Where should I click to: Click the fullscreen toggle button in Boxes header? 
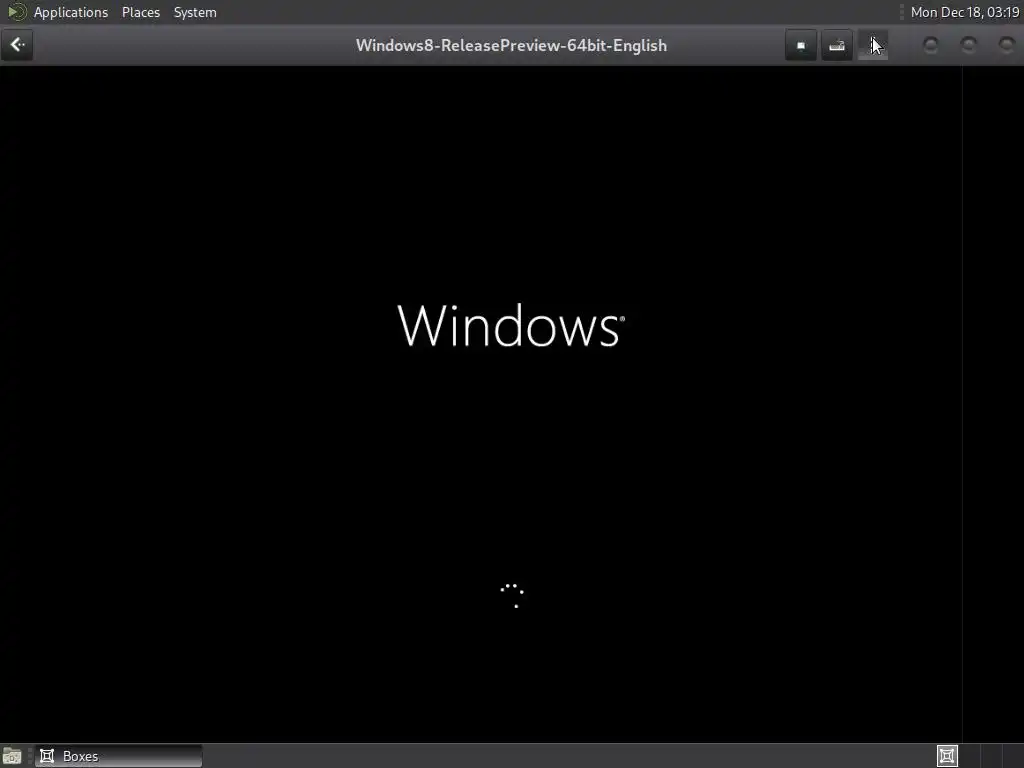(801, 46)
